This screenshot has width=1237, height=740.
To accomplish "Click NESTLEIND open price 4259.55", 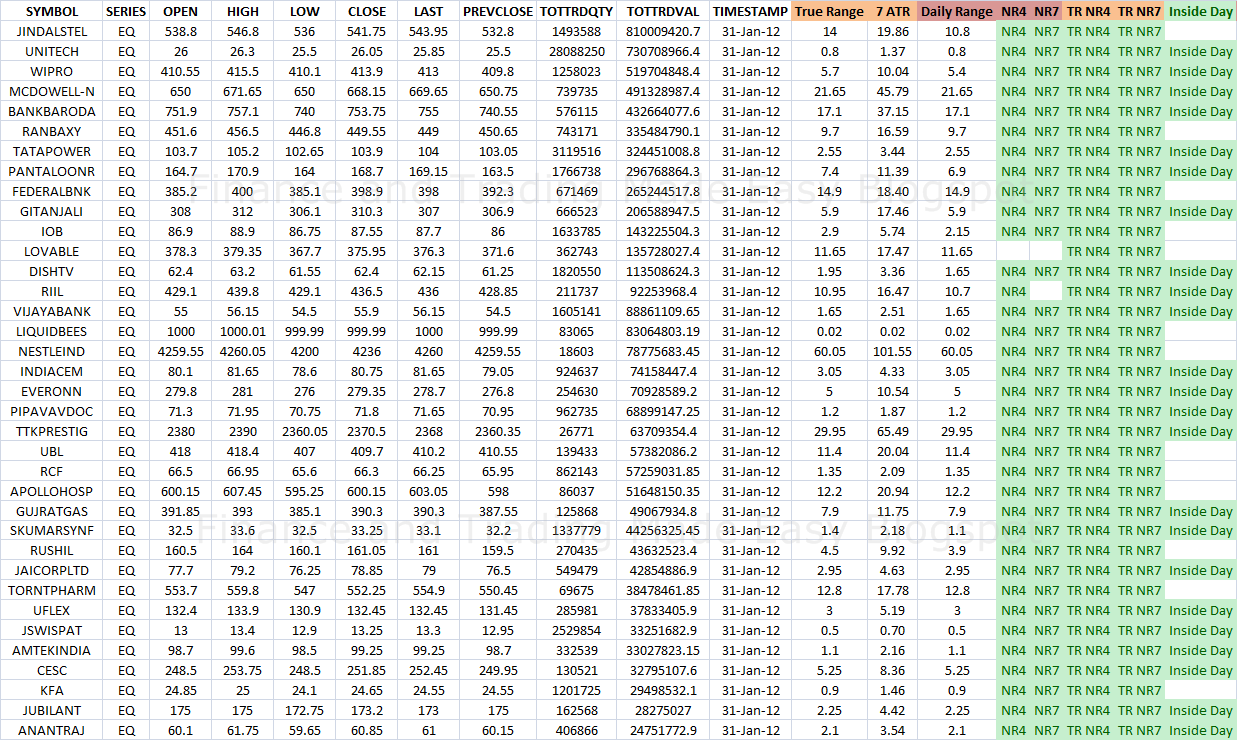I will pyautogui.click(x=180, y=352).
